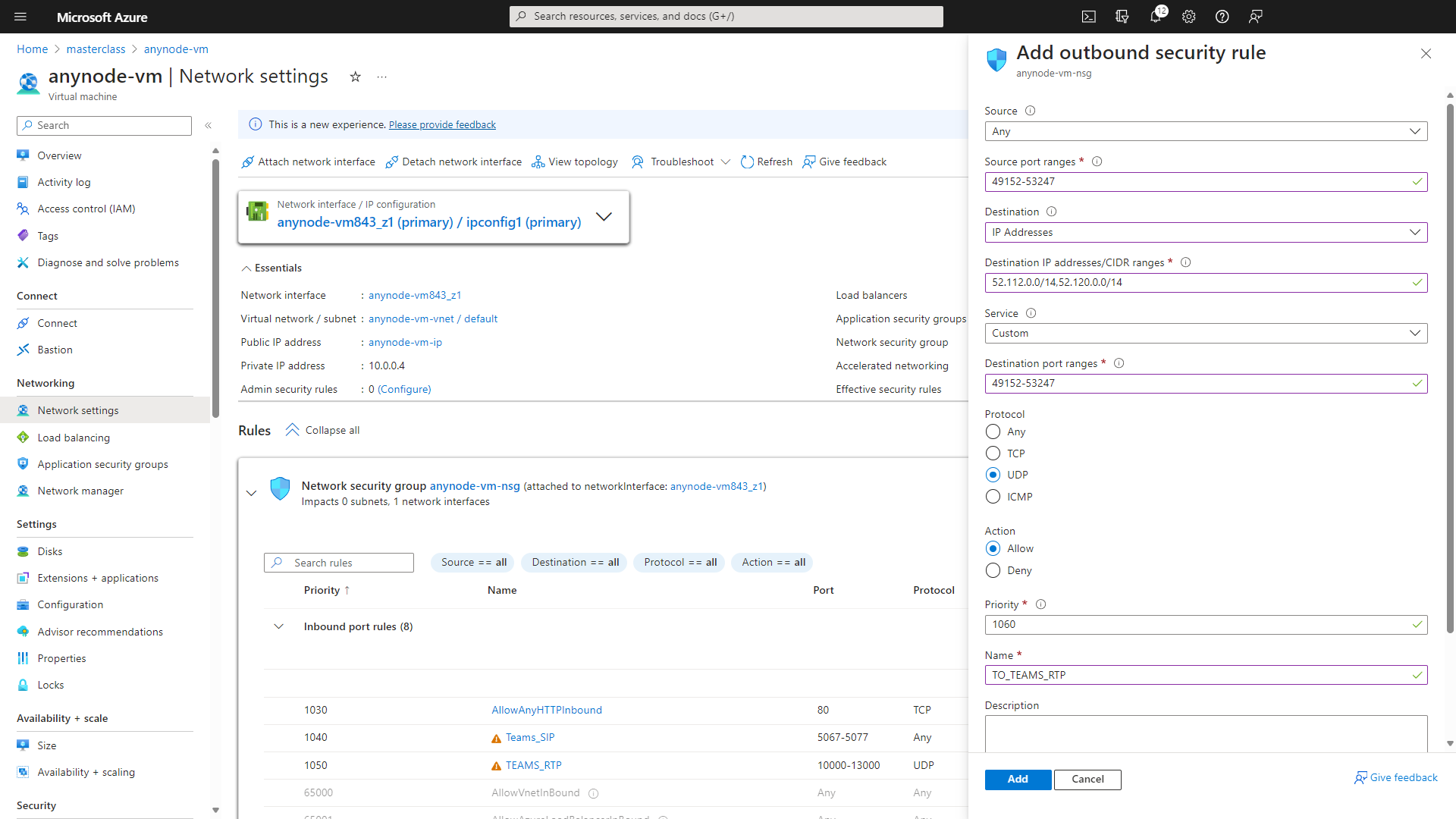The width and height of the screenshot is (1456, 819).
Task: Select UDP protocol radio button
Action: pos(993,474)
